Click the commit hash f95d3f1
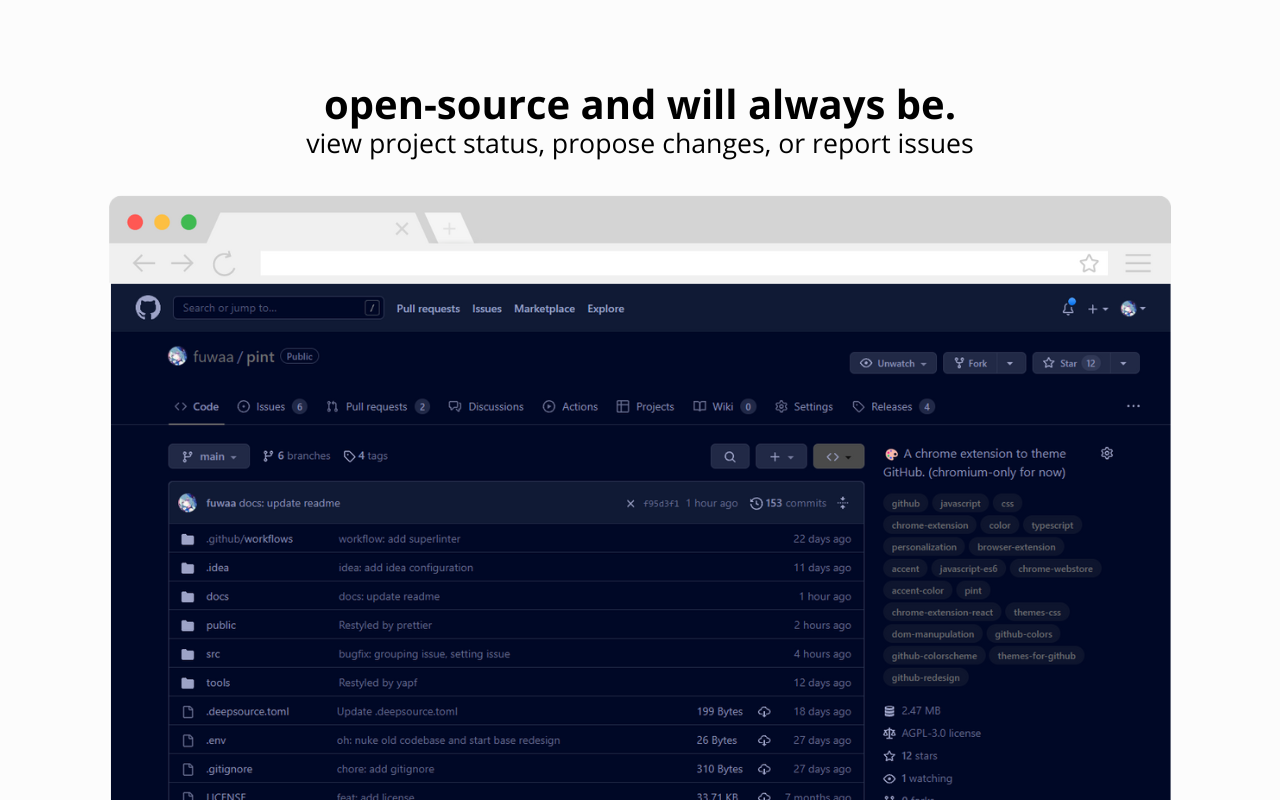The width and height of the screenshot is (1280, 800). pyautogui.click(x=661, y=503)
